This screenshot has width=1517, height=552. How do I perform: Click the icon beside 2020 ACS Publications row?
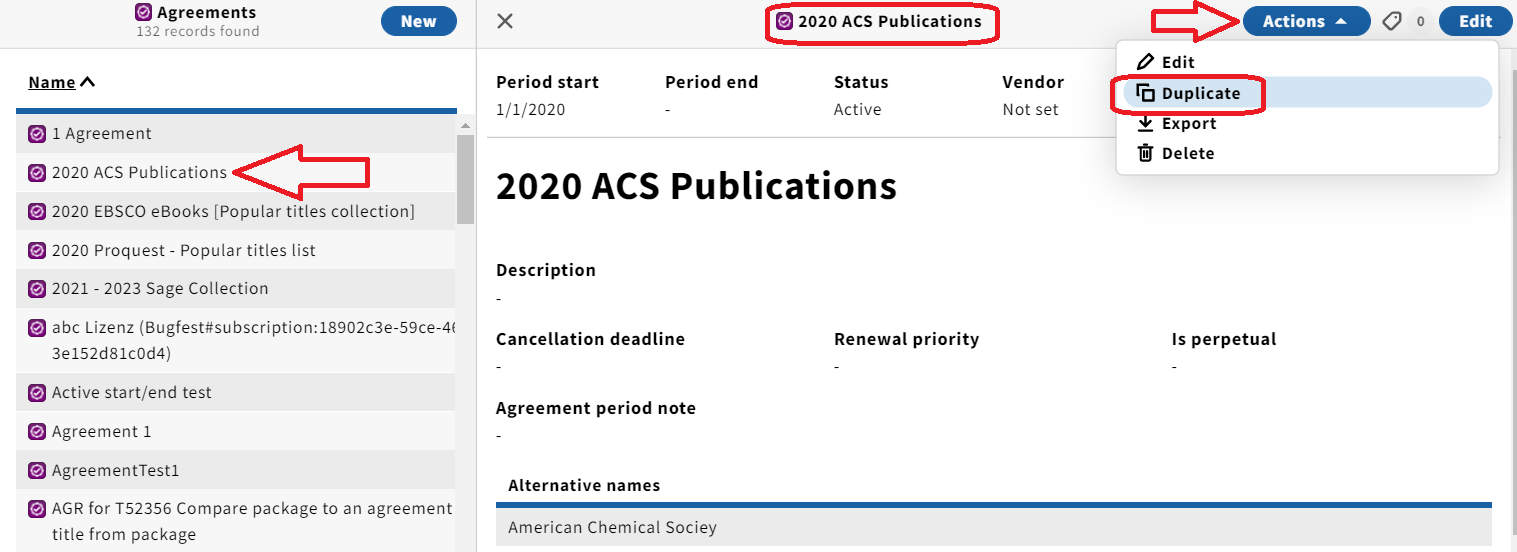click(37, 173)
